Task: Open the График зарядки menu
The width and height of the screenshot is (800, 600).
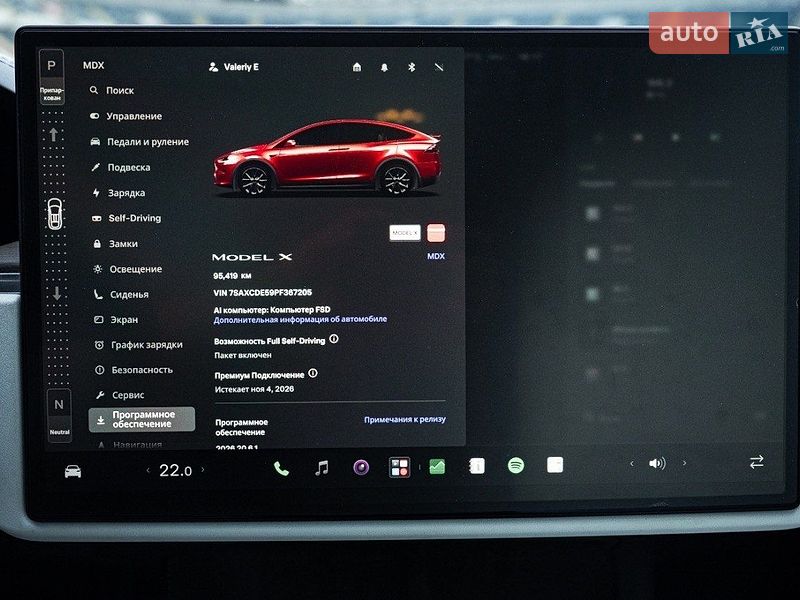Action: pyautogui.click(x=139, y=345)
